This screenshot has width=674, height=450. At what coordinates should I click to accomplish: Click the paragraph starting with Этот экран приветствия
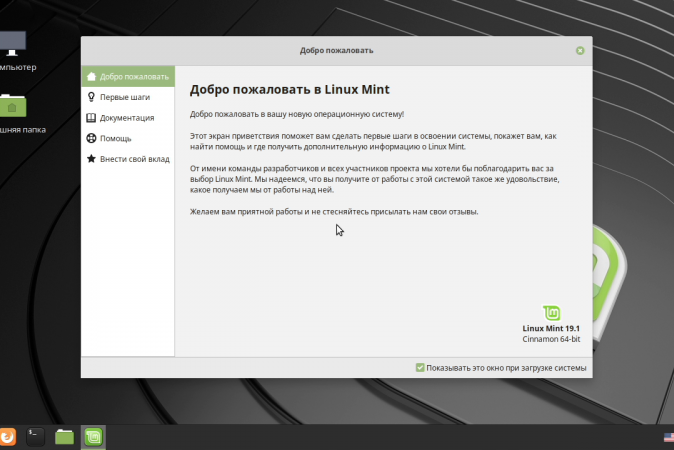[380, 140]
